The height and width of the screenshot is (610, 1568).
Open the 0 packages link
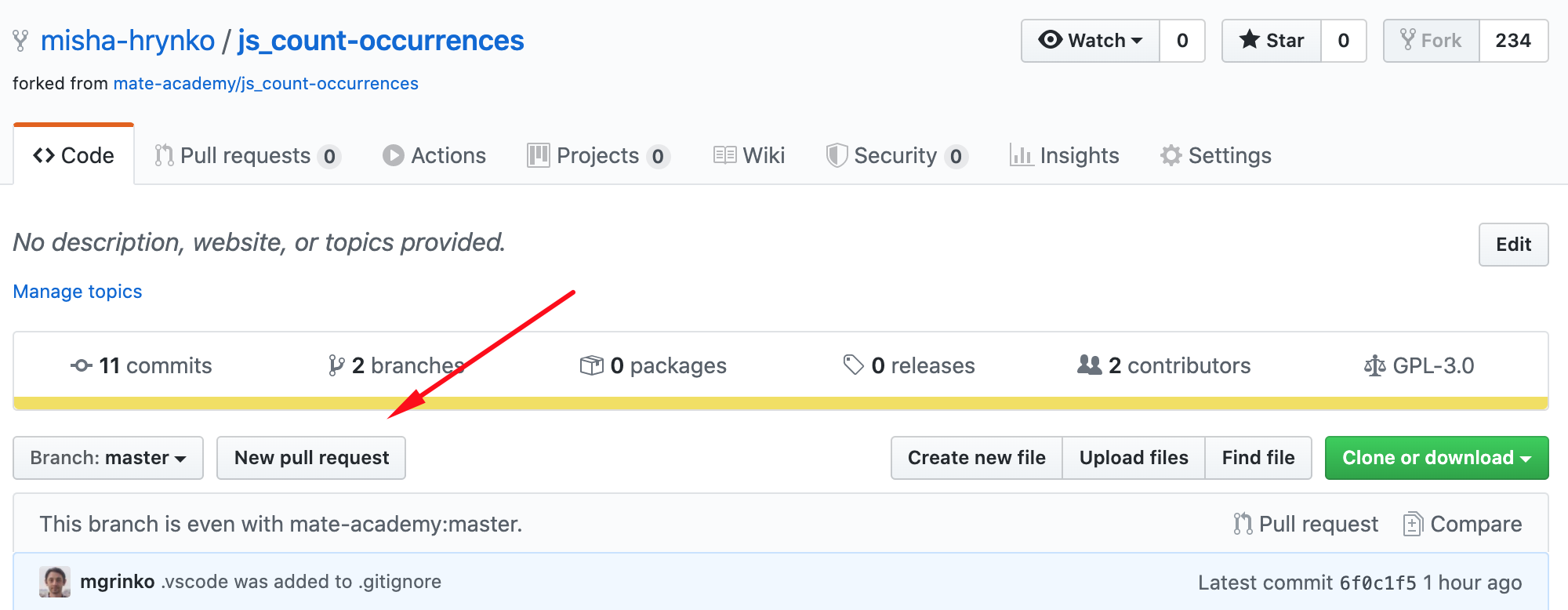pos(653,365)
